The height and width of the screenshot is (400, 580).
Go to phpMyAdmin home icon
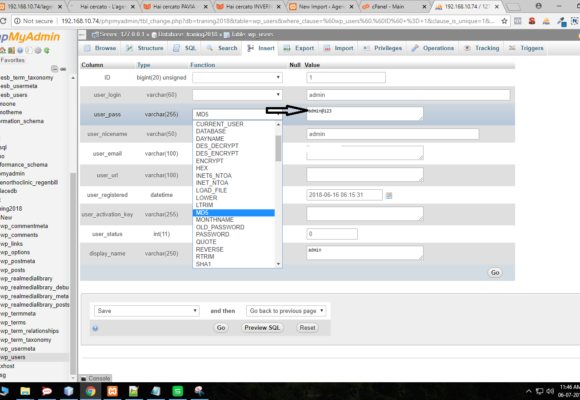tap(3, 51)
